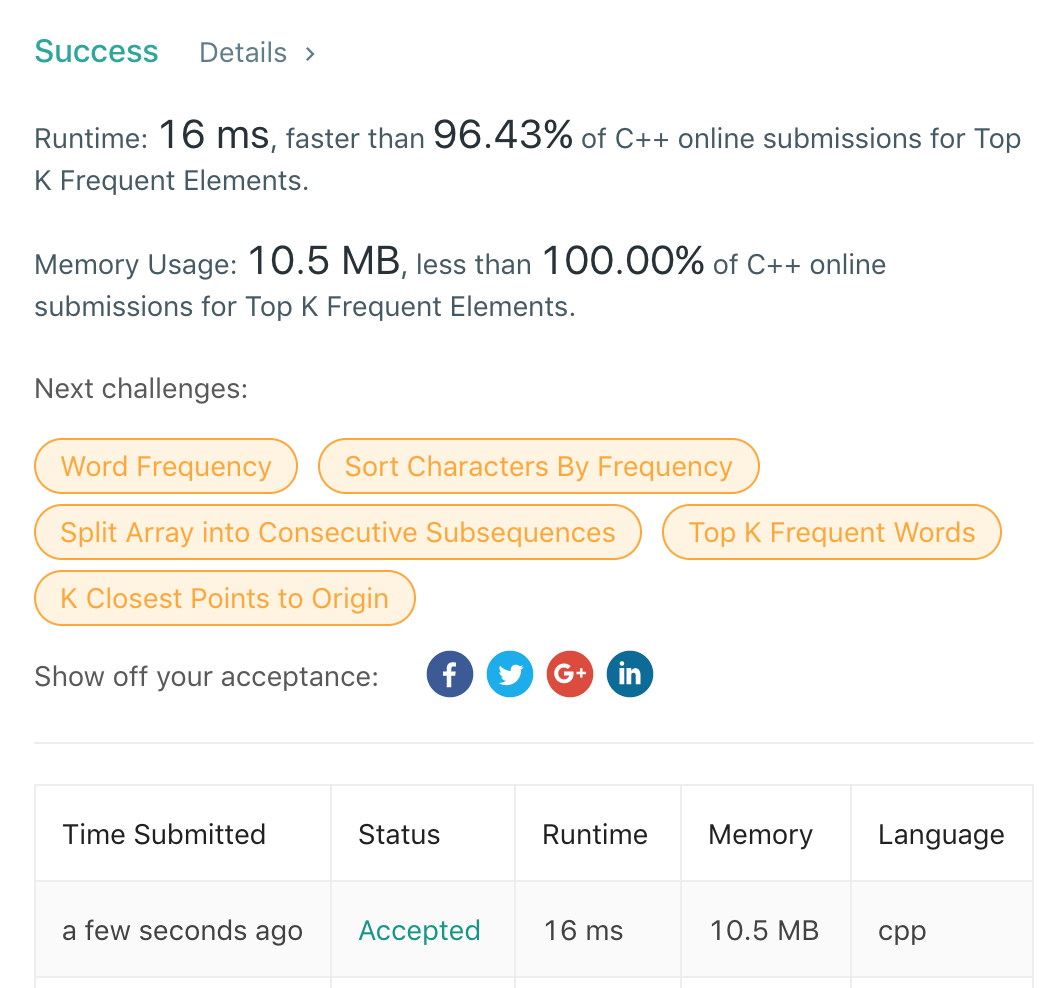The width and height of the screenshot is (1050, 988).
Task: Select the 'a few seconds ago' submission row
Action: tap(182, 931)
